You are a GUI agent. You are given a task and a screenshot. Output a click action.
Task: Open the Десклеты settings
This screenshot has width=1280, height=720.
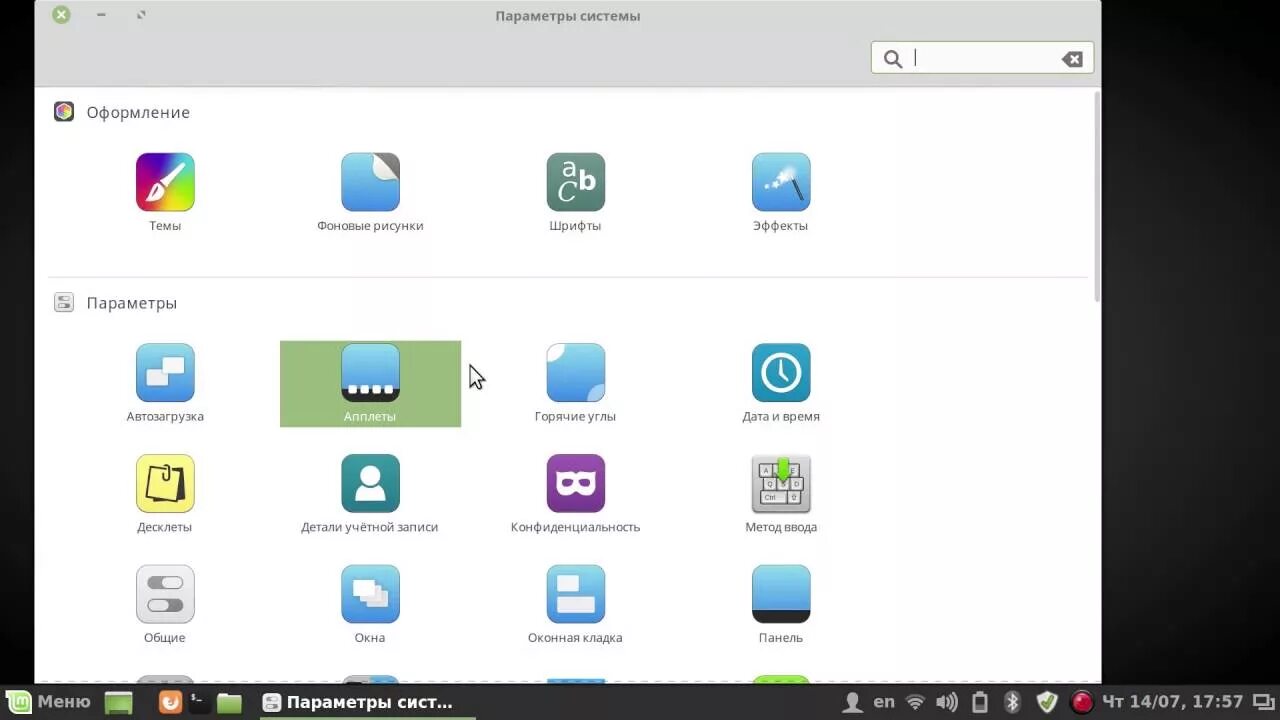tap(165, 484)
